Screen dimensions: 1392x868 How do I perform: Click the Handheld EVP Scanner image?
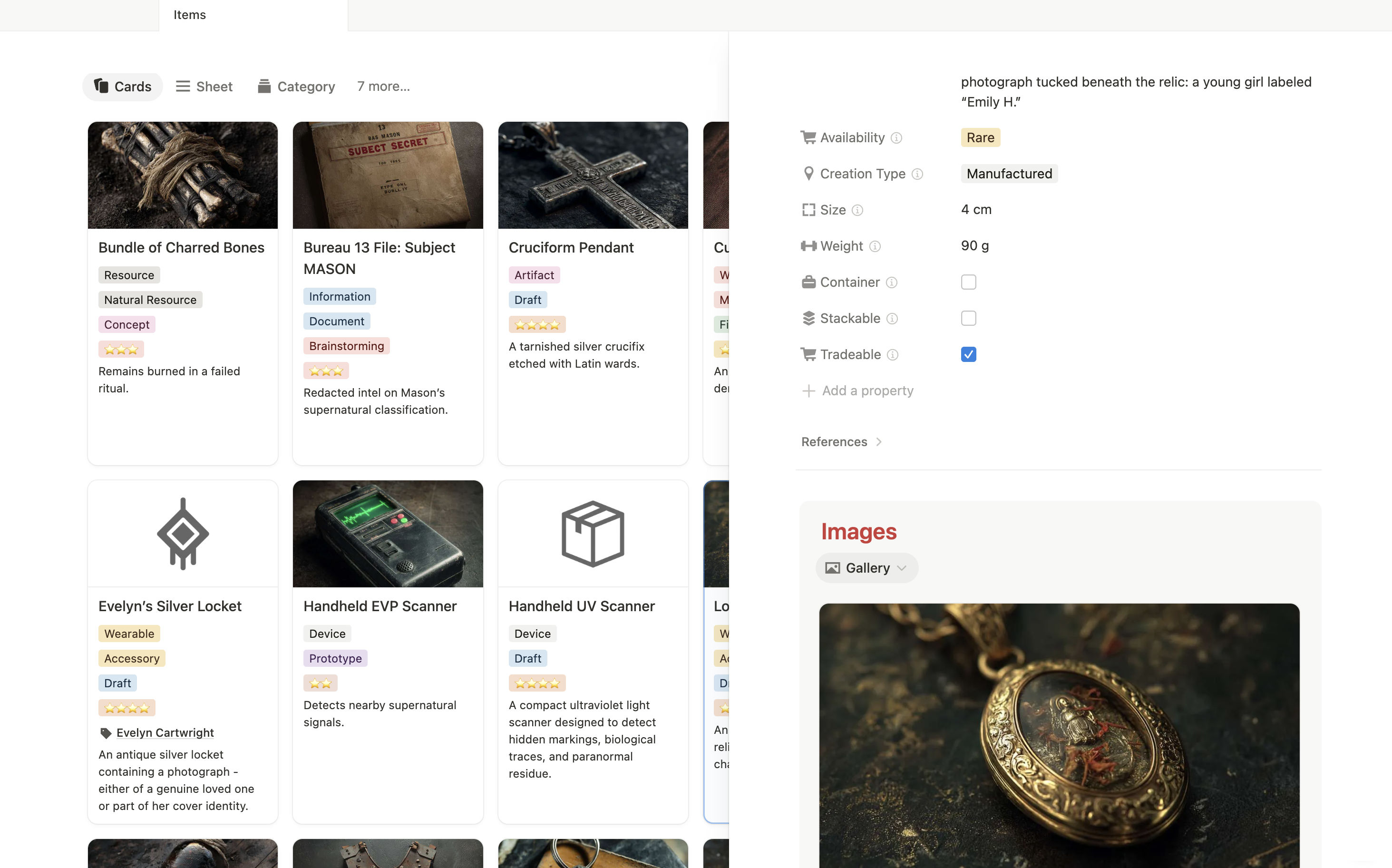[388, 534]
